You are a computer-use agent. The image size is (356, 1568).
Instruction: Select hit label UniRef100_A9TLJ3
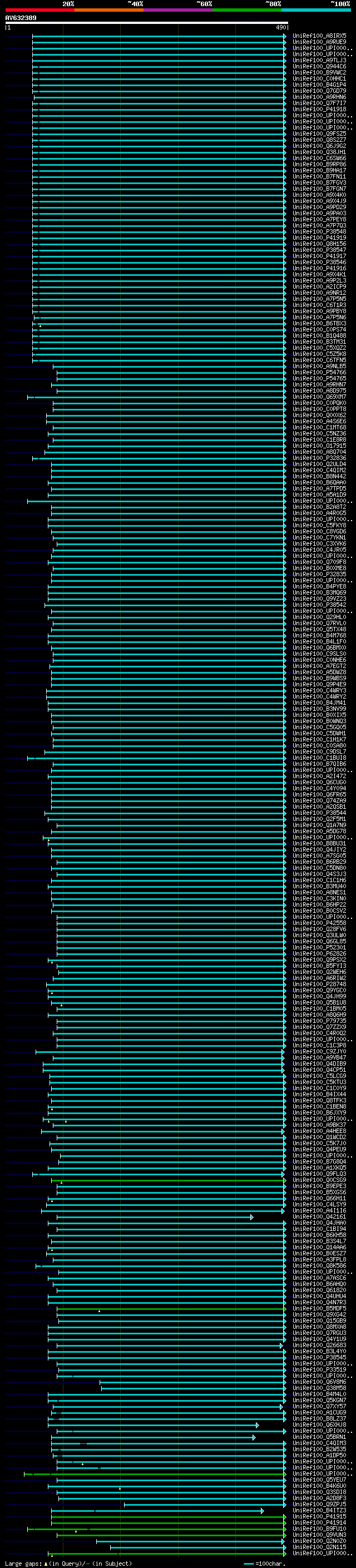319,60
